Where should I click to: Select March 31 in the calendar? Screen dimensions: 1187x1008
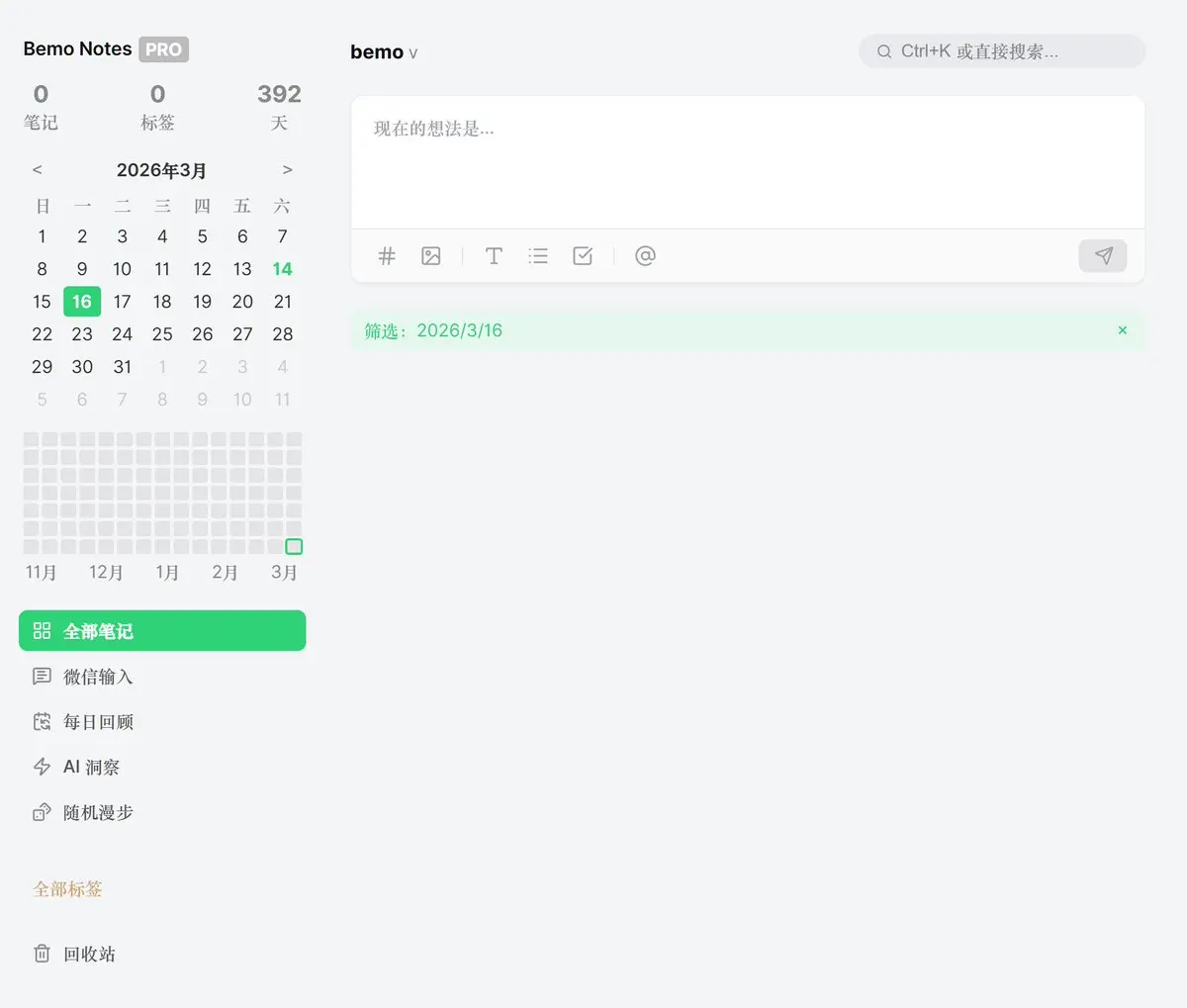[123, 367]
